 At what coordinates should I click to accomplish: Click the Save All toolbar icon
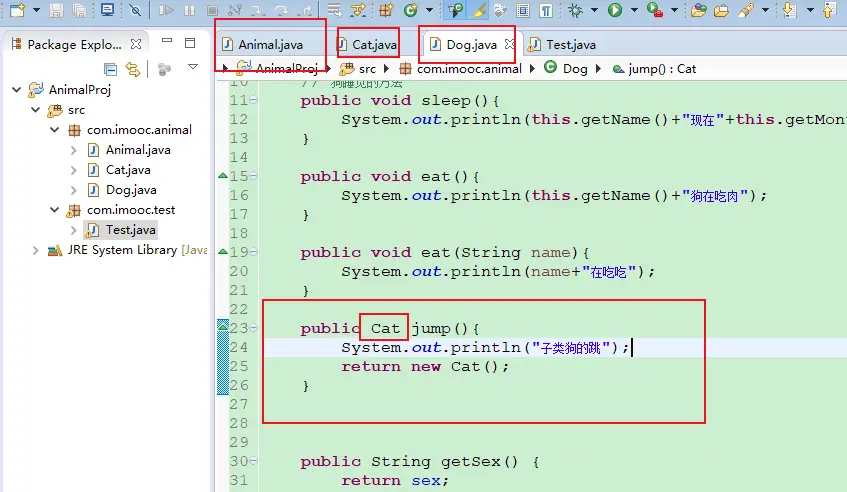(78, 11)
